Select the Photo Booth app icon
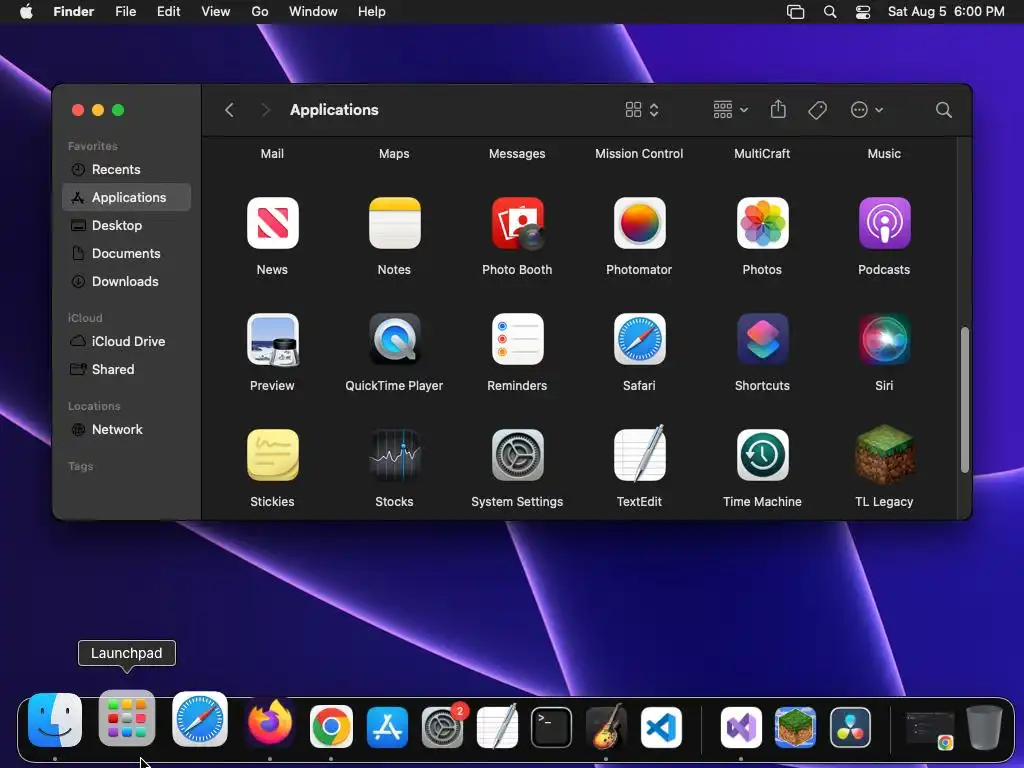Image resolution: width=1024 pixels, height=768 pixels. click(517, 223)
